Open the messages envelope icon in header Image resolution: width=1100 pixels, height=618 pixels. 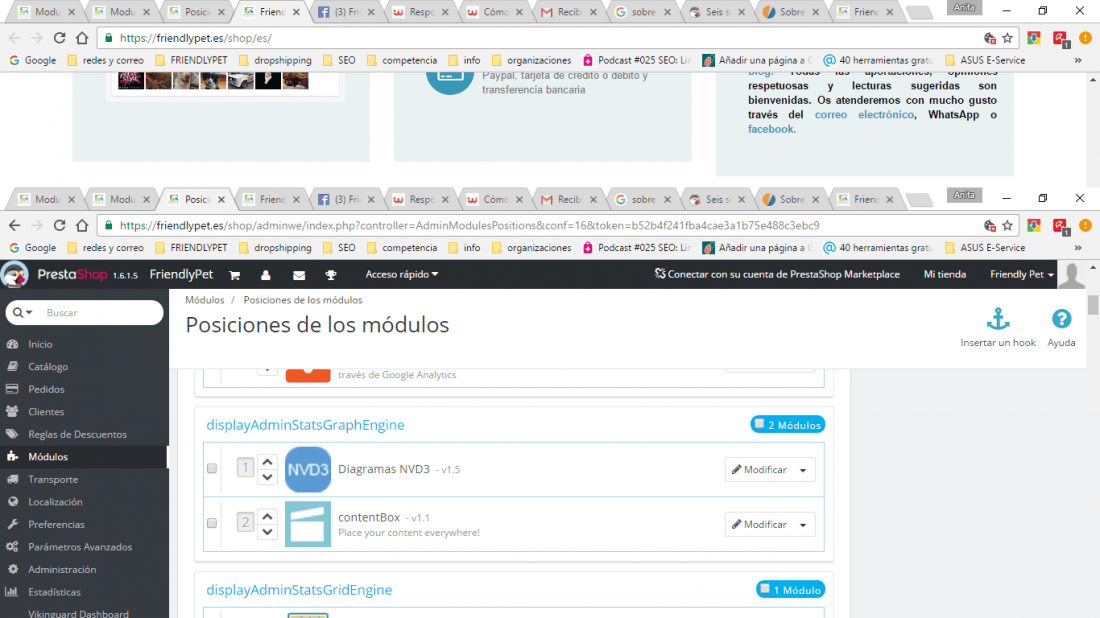coord(299,275)
